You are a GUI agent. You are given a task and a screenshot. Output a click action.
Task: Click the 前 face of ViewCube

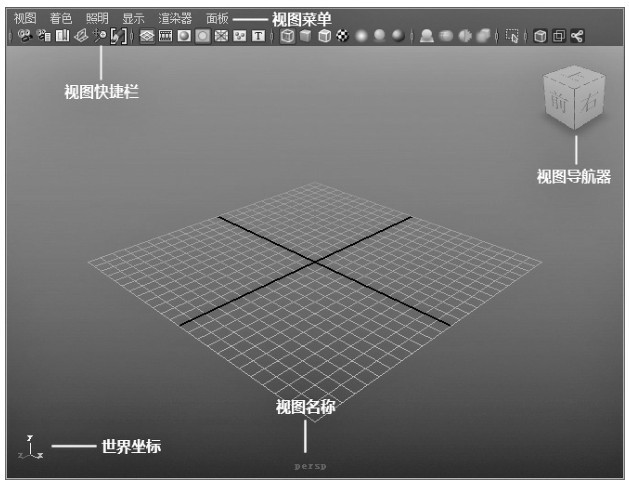coord(559,102)
